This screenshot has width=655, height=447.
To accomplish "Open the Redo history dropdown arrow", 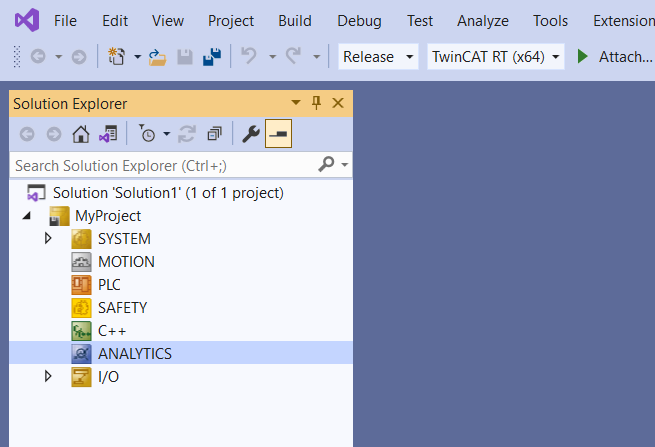I will tap(317, 56).
